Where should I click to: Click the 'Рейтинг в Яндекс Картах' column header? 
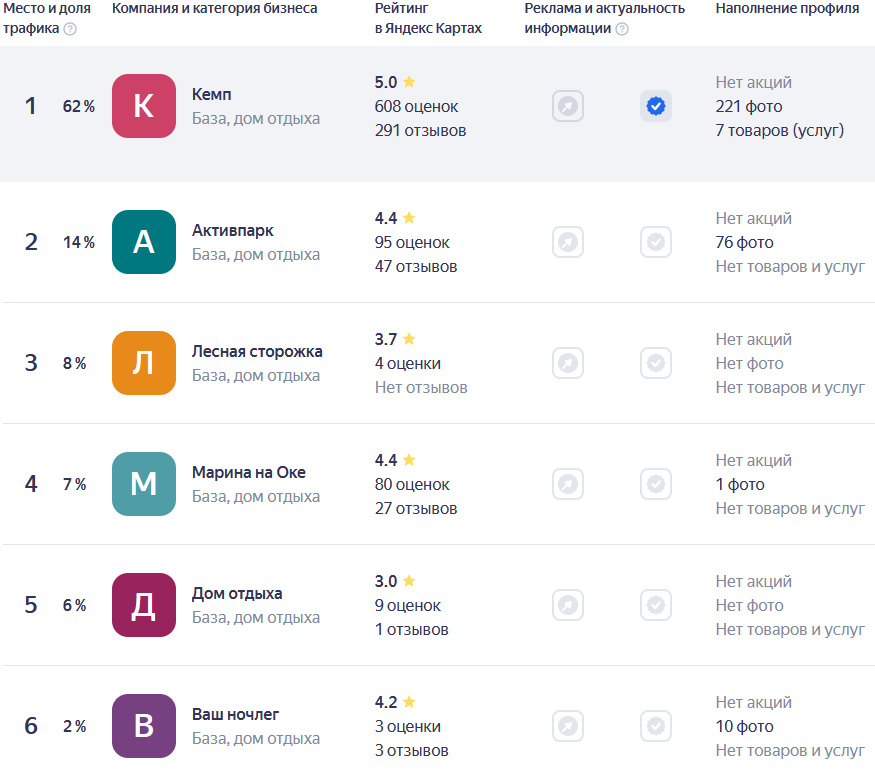coord(429,18)
